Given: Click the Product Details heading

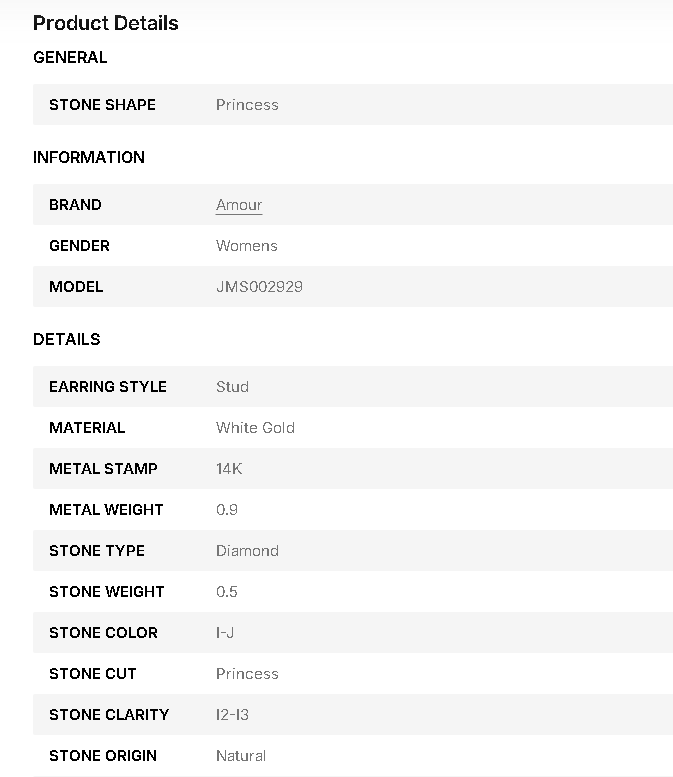Looking at the screenshot, I should [106, 23].
